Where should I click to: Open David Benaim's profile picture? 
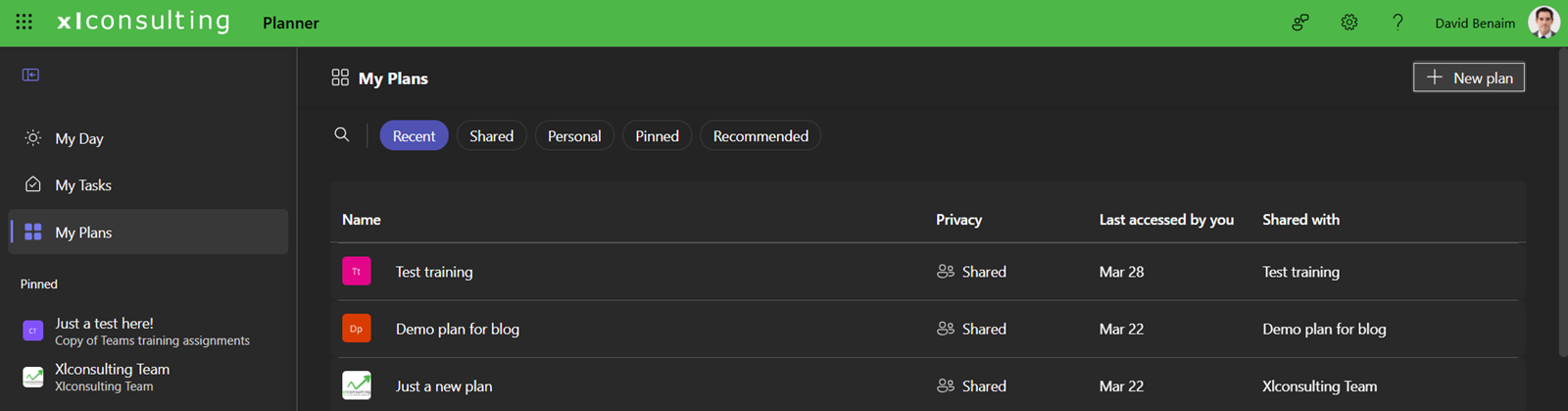pos(1543,23)
